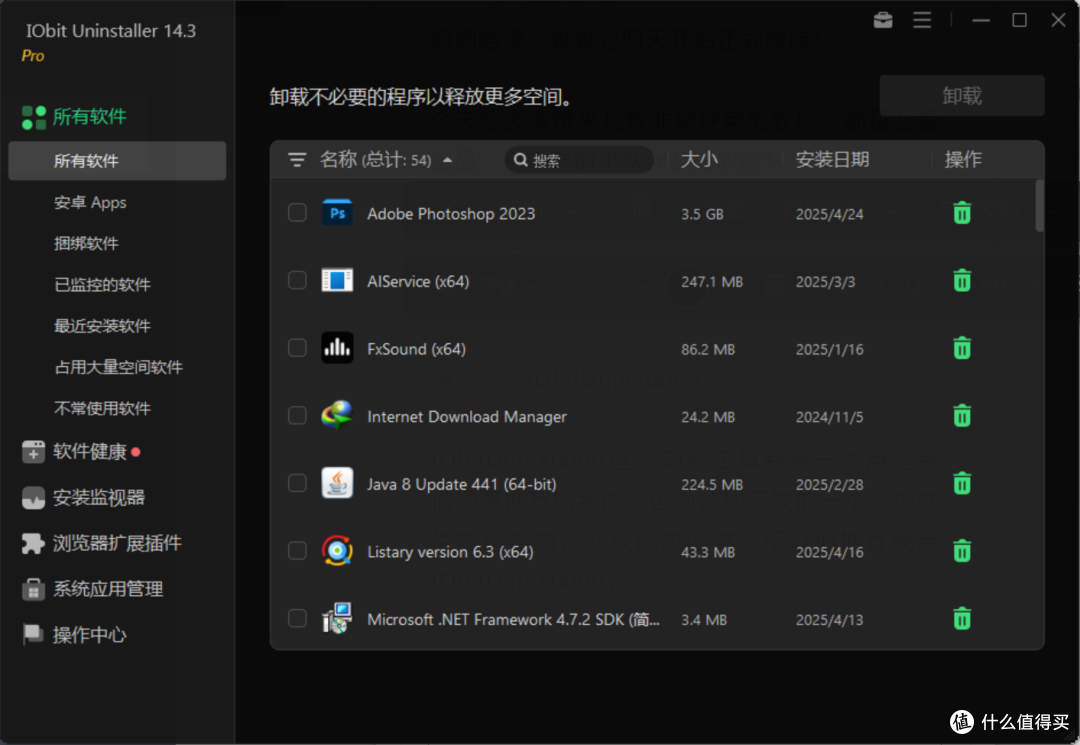1080x745 pixels.
Task: Click the 安装监视器 sidebar icon
Action: (33, 498)
